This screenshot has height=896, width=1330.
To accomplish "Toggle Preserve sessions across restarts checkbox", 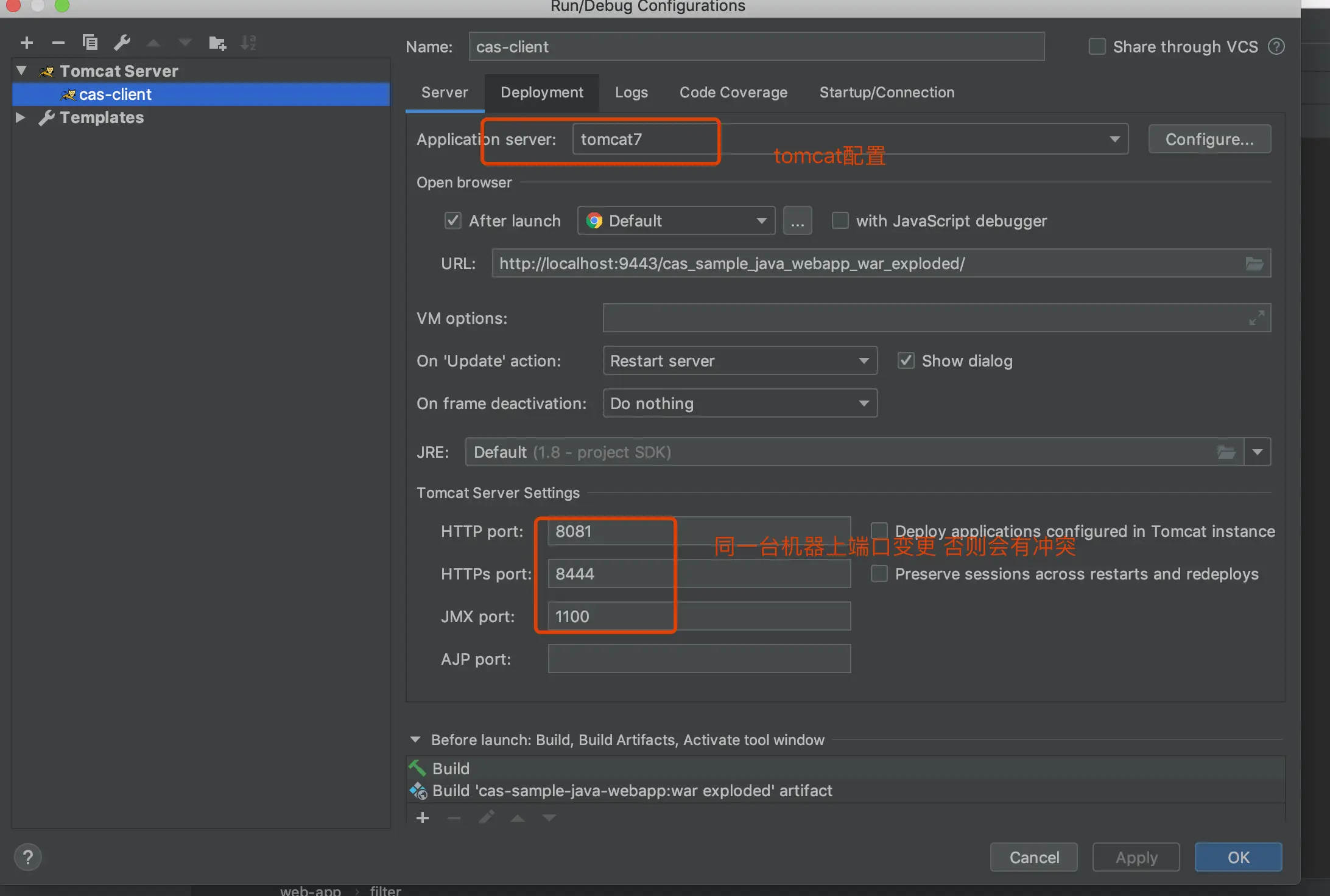I will [x=879, y=574].
